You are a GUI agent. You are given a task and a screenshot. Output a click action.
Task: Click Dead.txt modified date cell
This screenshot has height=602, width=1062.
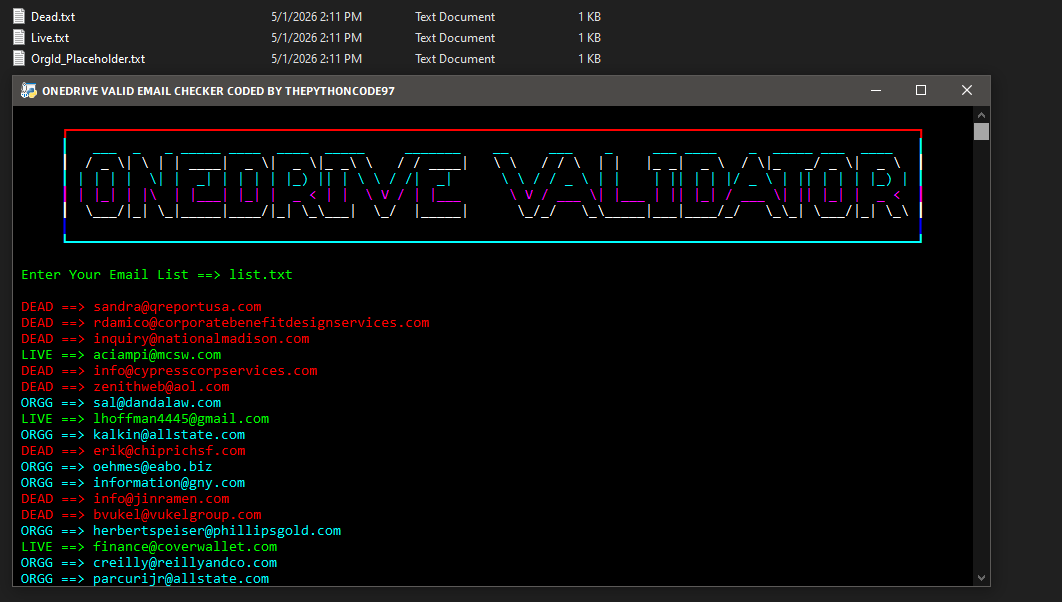coord(316,17)
